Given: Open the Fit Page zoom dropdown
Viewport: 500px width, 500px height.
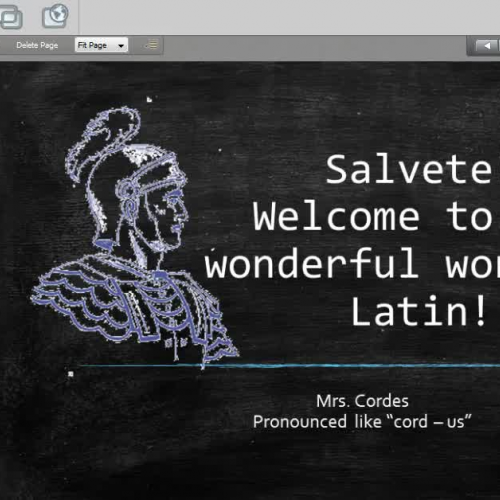Looking at the screenshot, I should click(101, 45).
